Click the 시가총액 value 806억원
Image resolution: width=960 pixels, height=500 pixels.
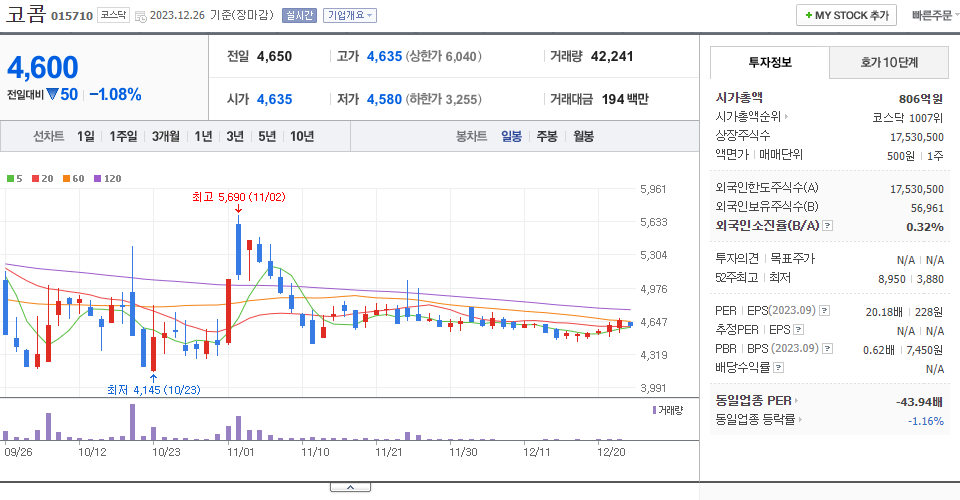tap(921, 99)
